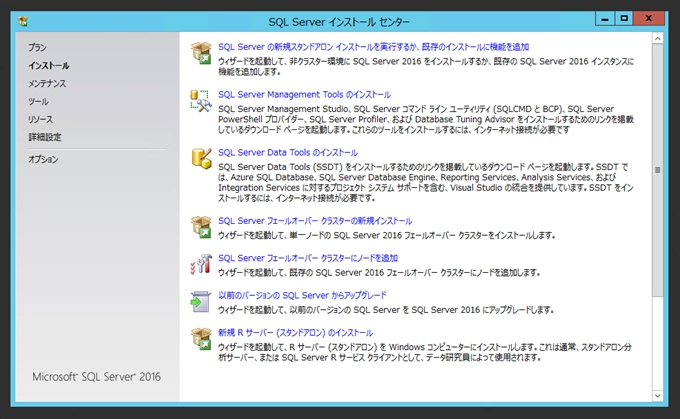Open the オプション section
This screenshot has width=680, height=419.
[x=43, y=159]
